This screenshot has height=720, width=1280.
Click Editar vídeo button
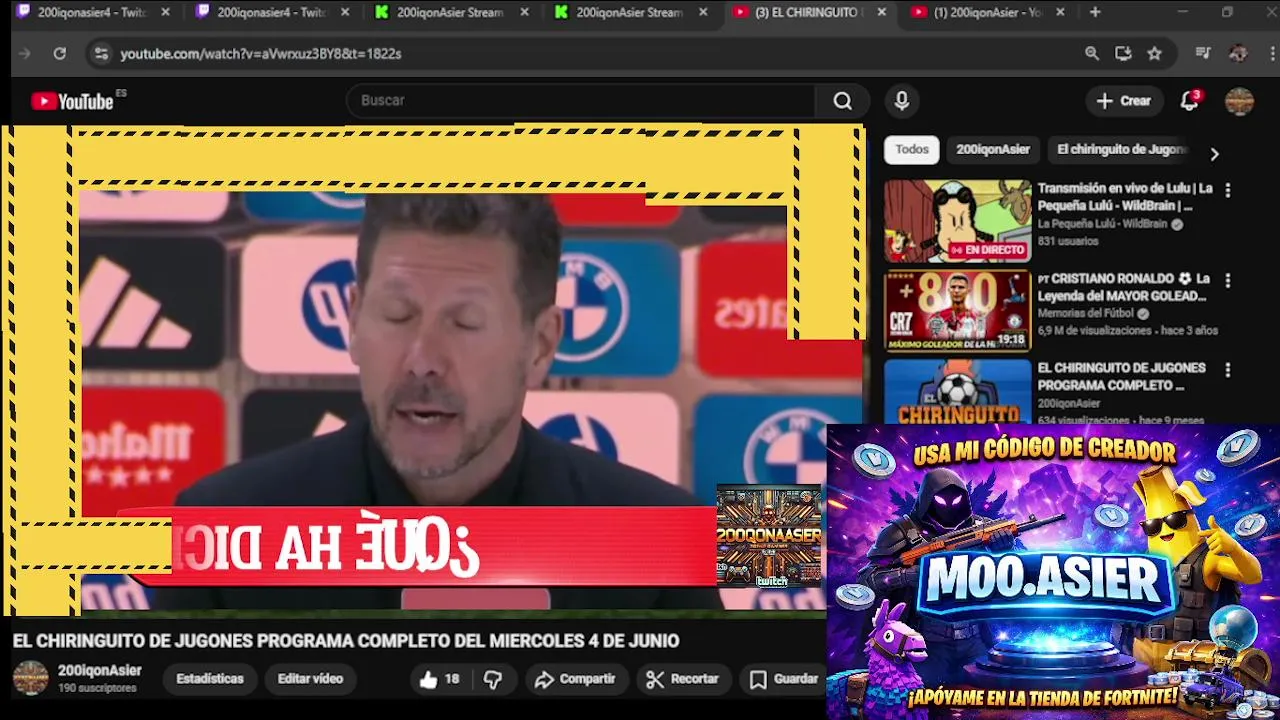(310, 679)
